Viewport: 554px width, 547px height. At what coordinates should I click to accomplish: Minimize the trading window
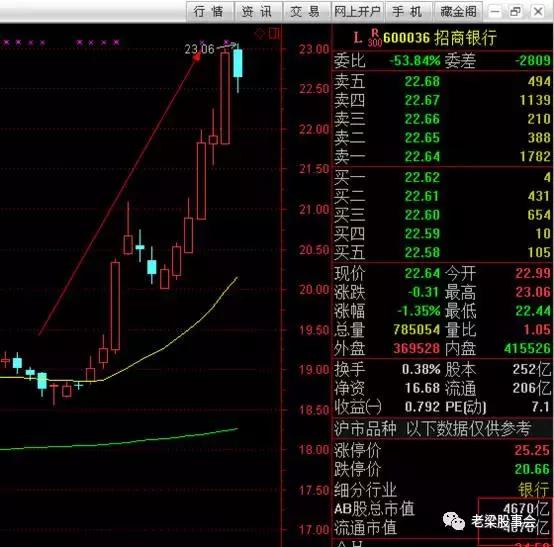point(495,12)
